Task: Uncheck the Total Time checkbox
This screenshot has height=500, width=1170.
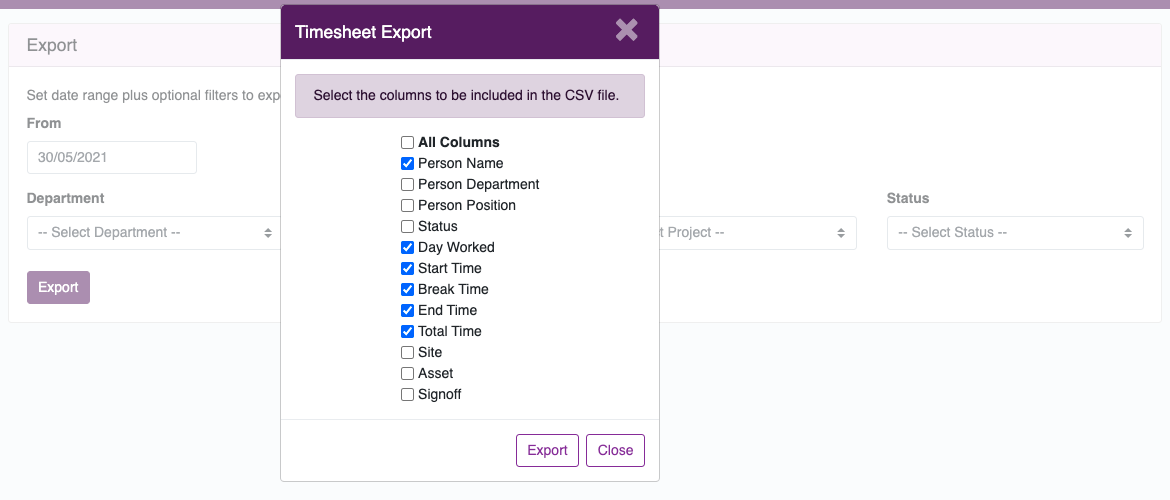Action: pos(407,331)
